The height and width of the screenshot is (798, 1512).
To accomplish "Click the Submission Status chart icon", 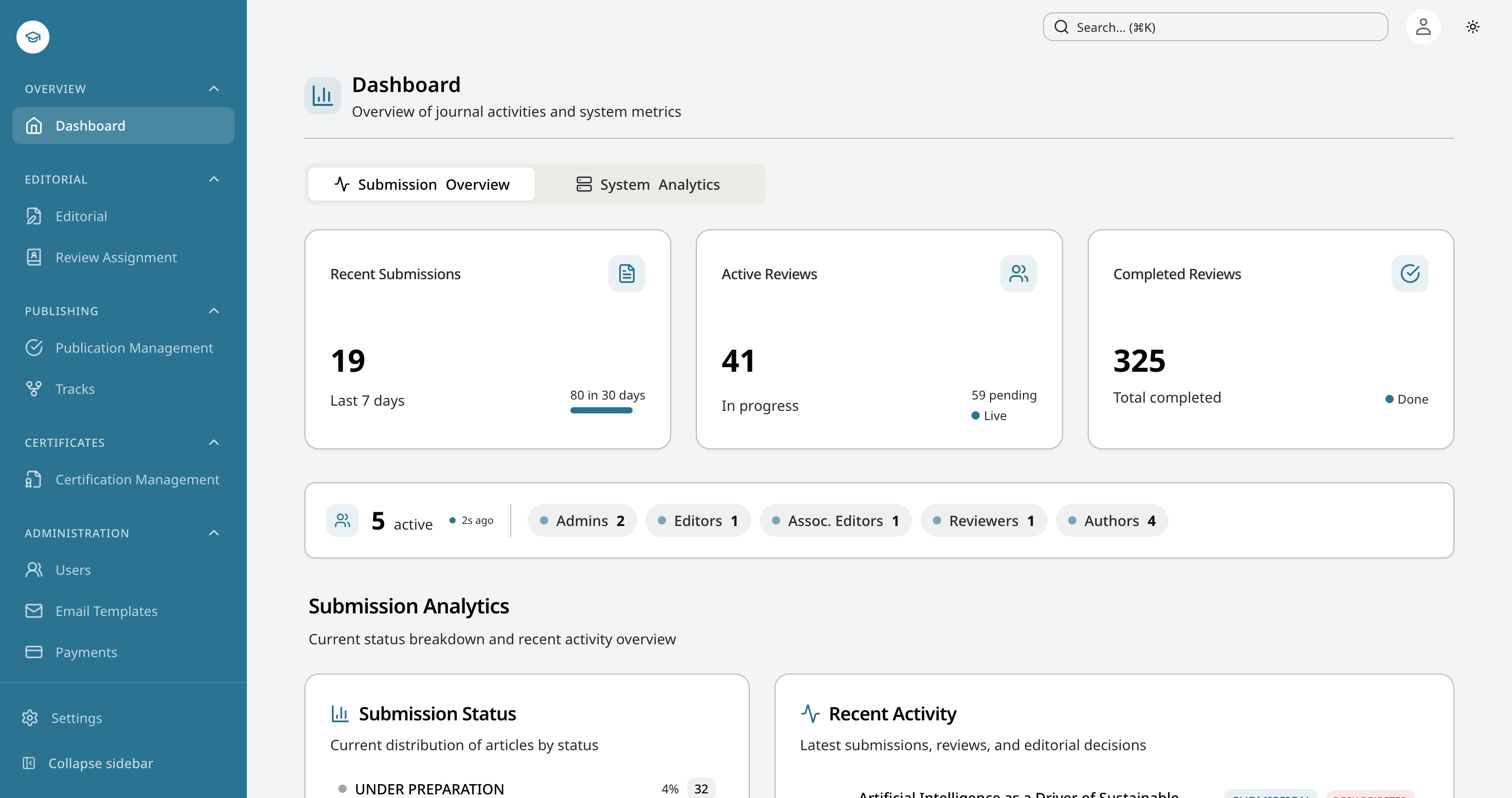I will 340,714.
